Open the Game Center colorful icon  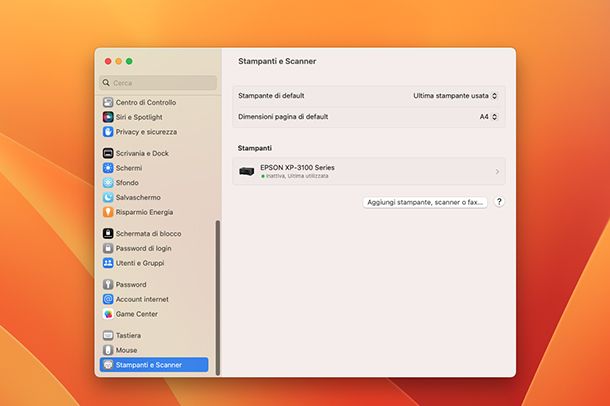108,314
